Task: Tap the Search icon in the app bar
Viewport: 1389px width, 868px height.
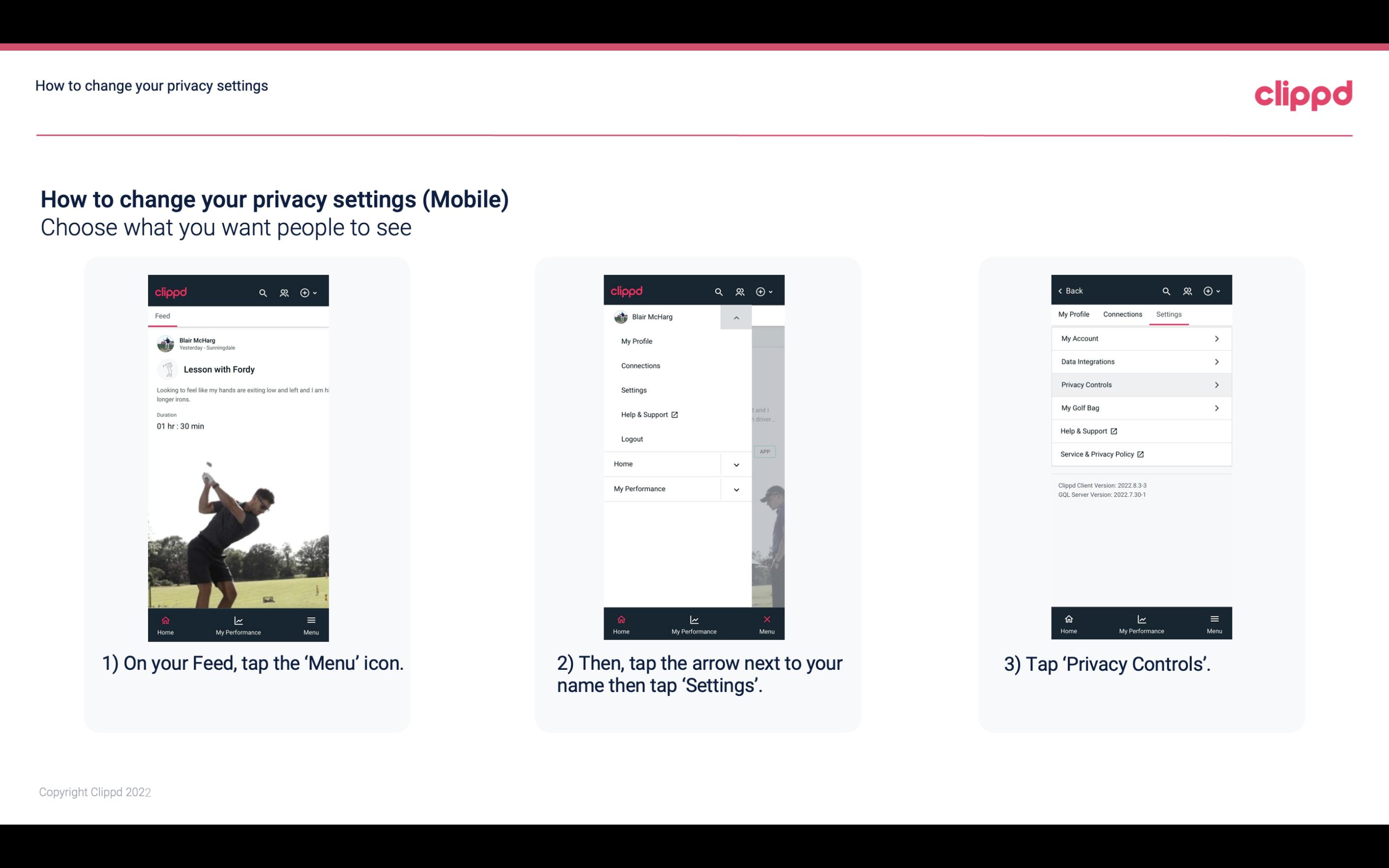Action: 264,291
